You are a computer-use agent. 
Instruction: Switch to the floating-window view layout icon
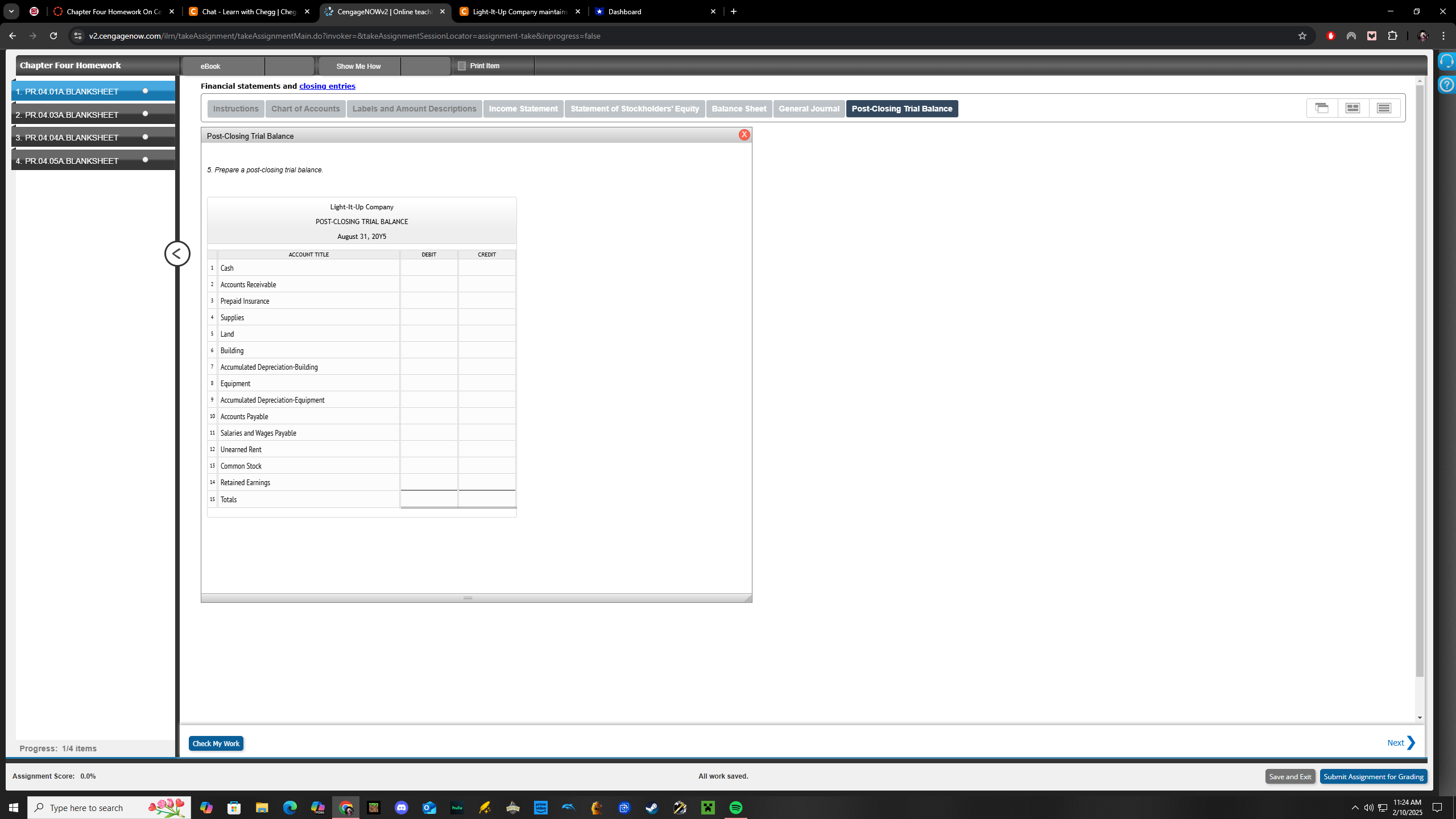click(x=1321, y=107)
